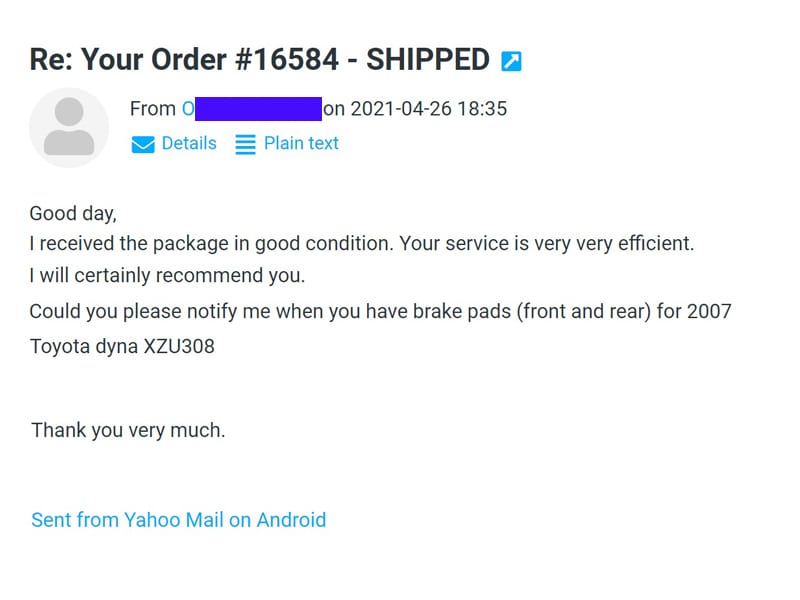Click the I will certainly recommend you line
Screen dimensions: 800x600
tap(167, 276)
